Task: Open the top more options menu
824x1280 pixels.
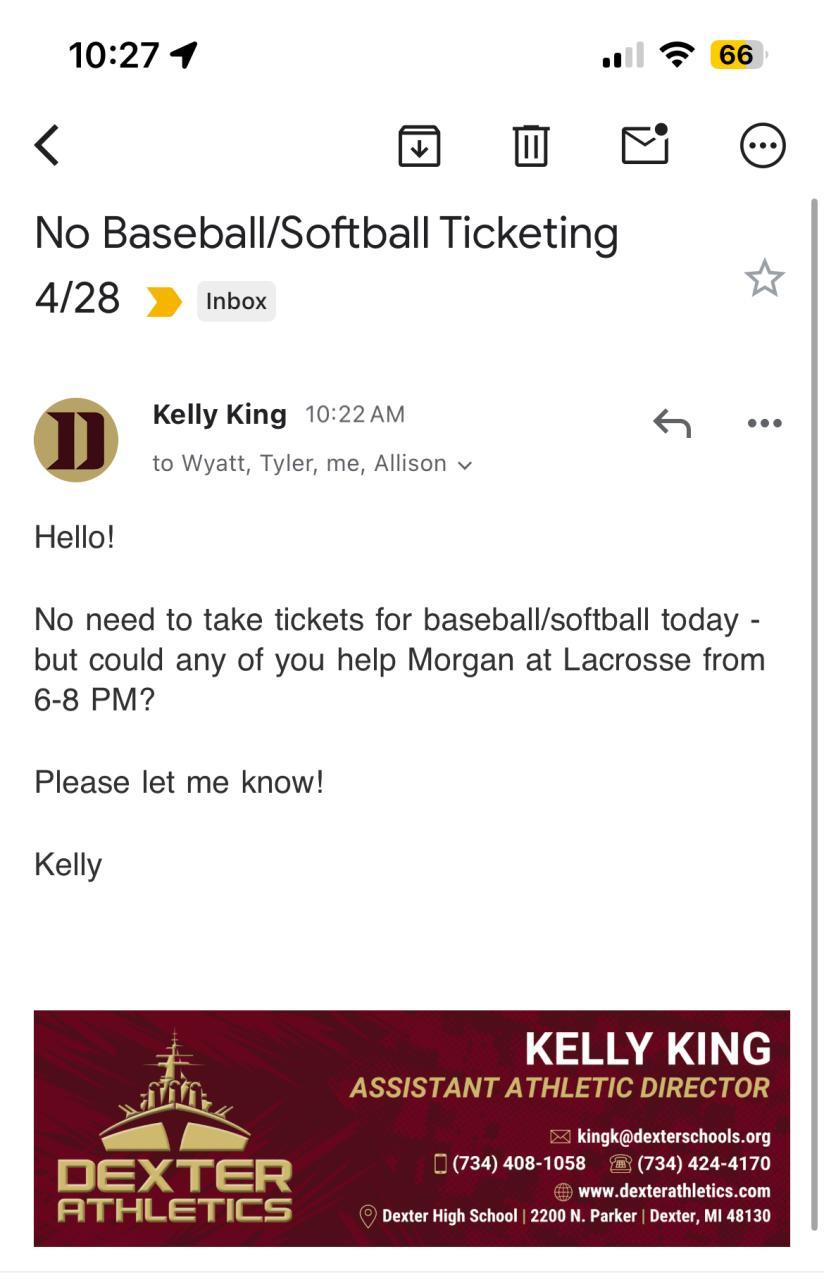Action: point(762,146)
